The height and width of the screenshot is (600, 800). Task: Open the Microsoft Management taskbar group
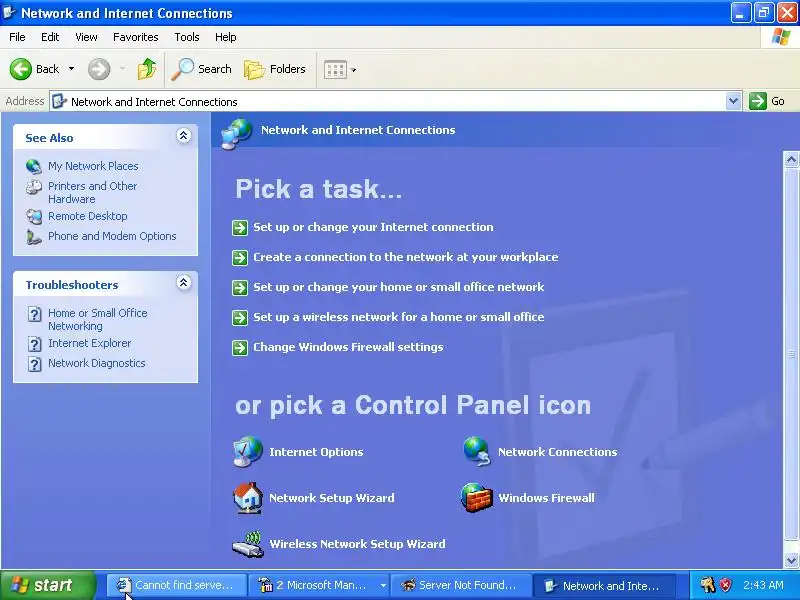click(319, 585)
